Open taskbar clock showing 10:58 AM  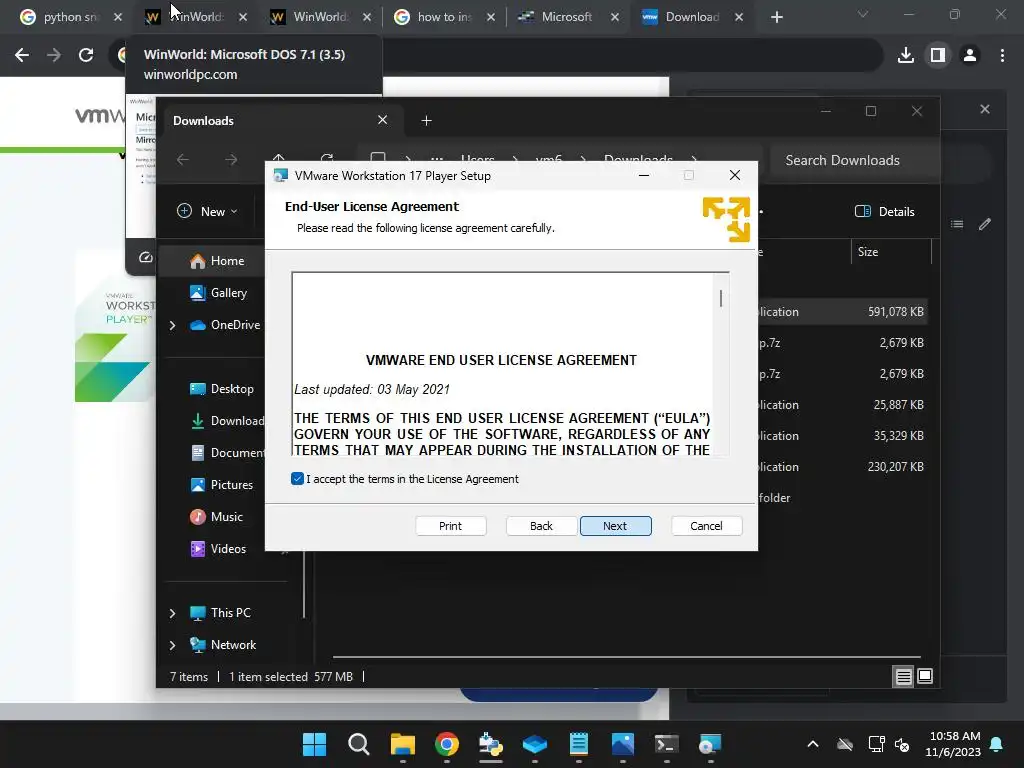tap(953, 744)
